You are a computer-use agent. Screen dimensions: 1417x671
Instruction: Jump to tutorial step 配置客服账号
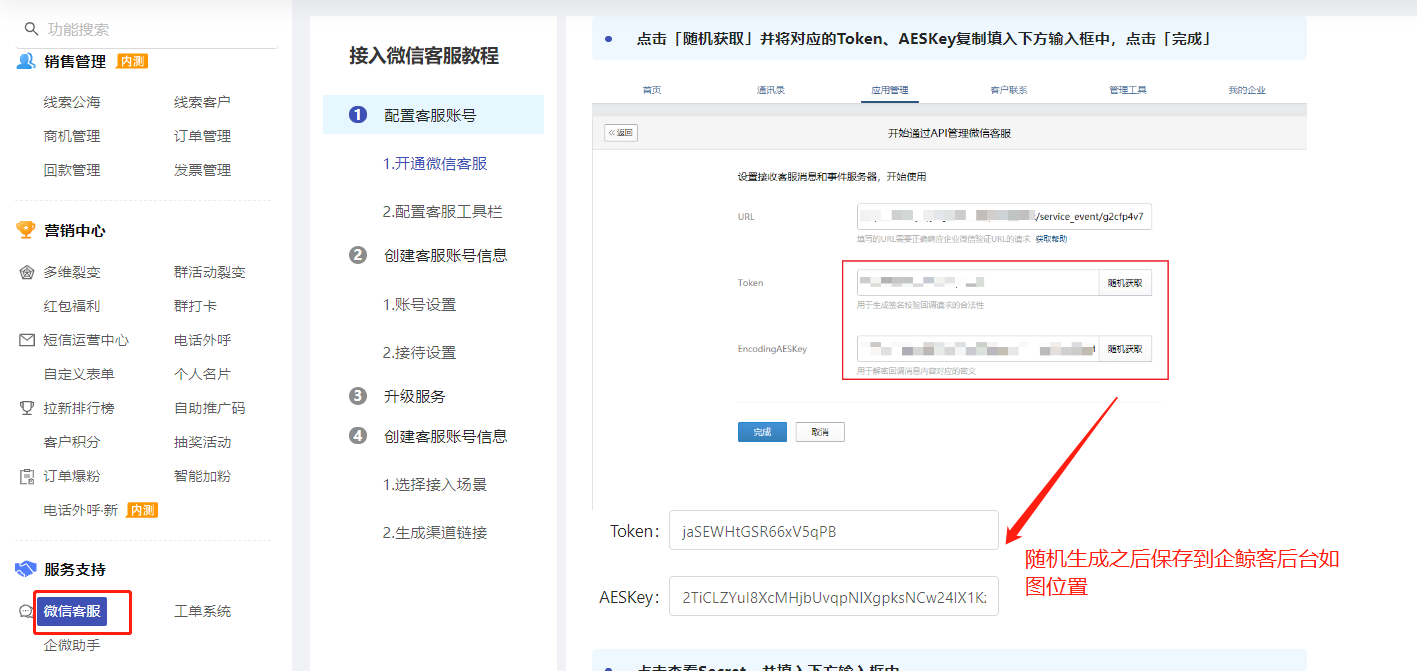(x=433, y=115)
